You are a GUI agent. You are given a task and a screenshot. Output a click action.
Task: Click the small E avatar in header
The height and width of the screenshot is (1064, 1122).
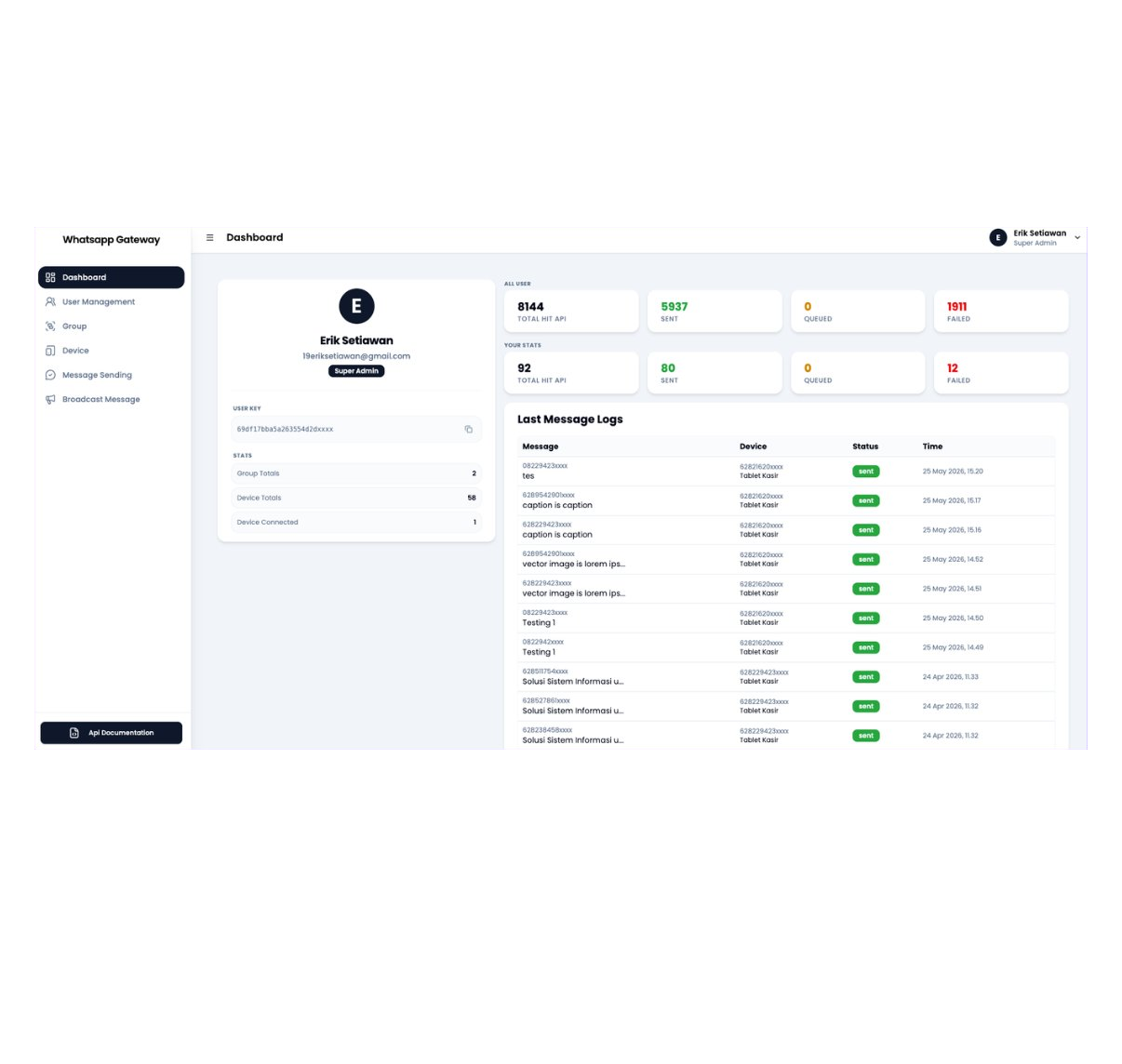click(x=998, y=237)
